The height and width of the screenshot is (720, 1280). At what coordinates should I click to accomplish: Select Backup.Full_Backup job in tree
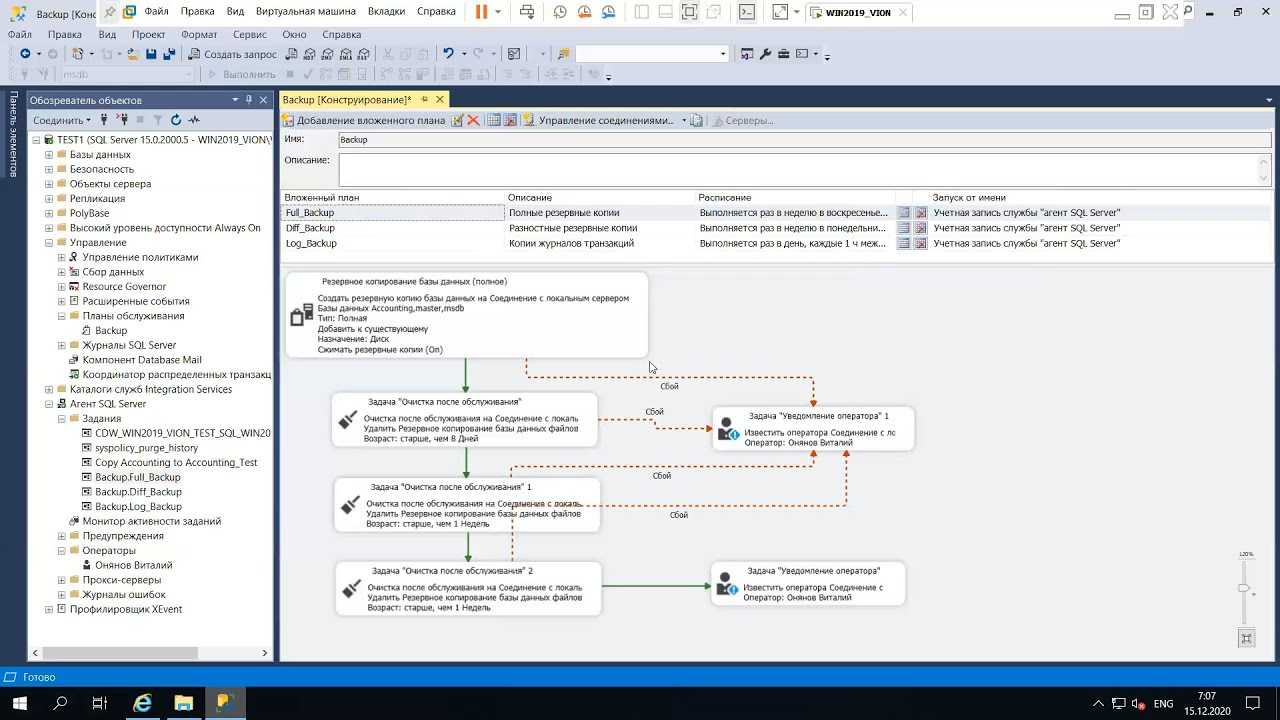[x=138, y=477]
